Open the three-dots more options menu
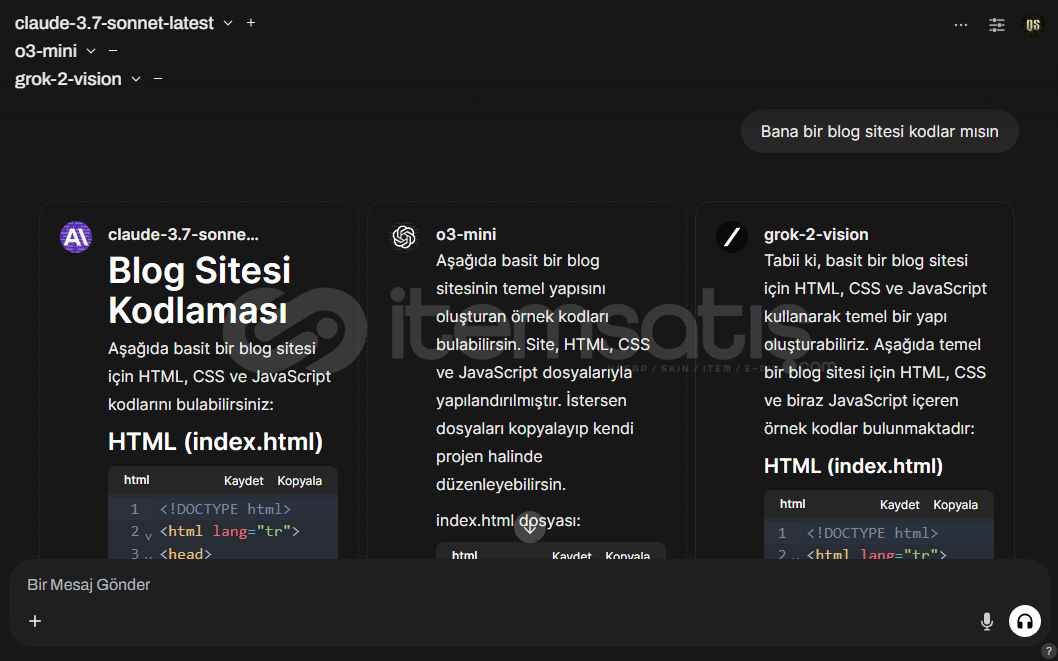Image resolution: width=1058 pixels, height=661 pixels. (961, 25)
